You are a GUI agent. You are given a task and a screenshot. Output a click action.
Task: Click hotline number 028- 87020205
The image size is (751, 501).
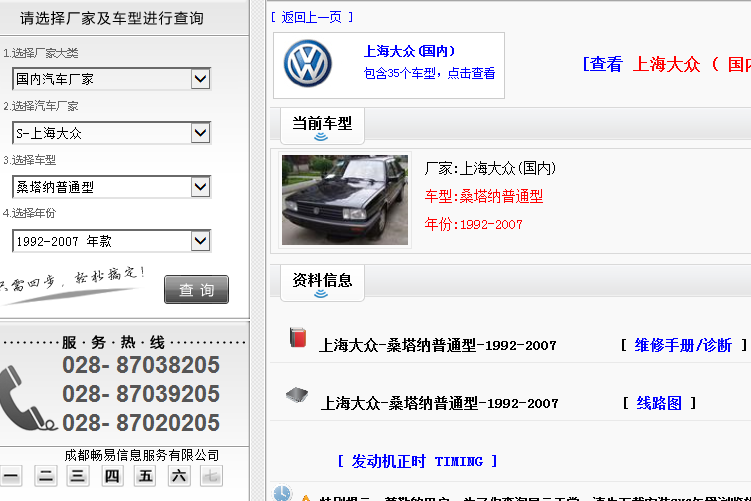tap(141, 423)
